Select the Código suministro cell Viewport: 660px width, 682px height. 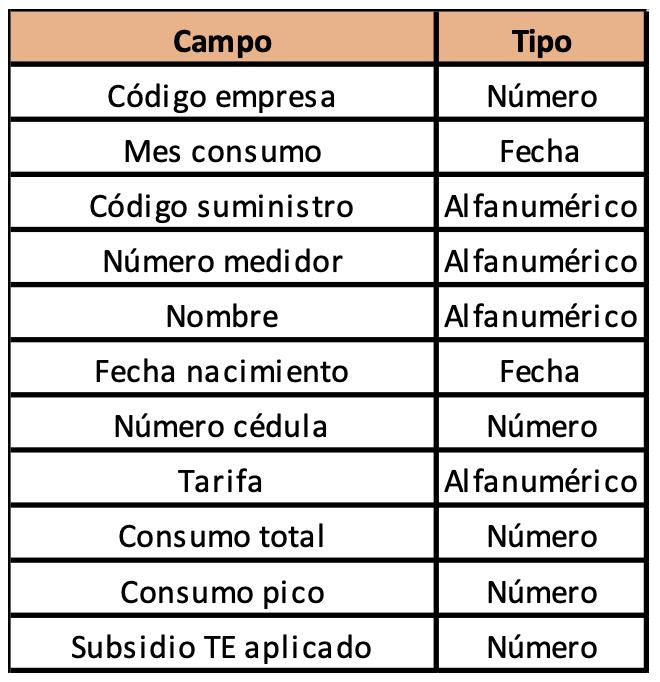pos(222,202)
